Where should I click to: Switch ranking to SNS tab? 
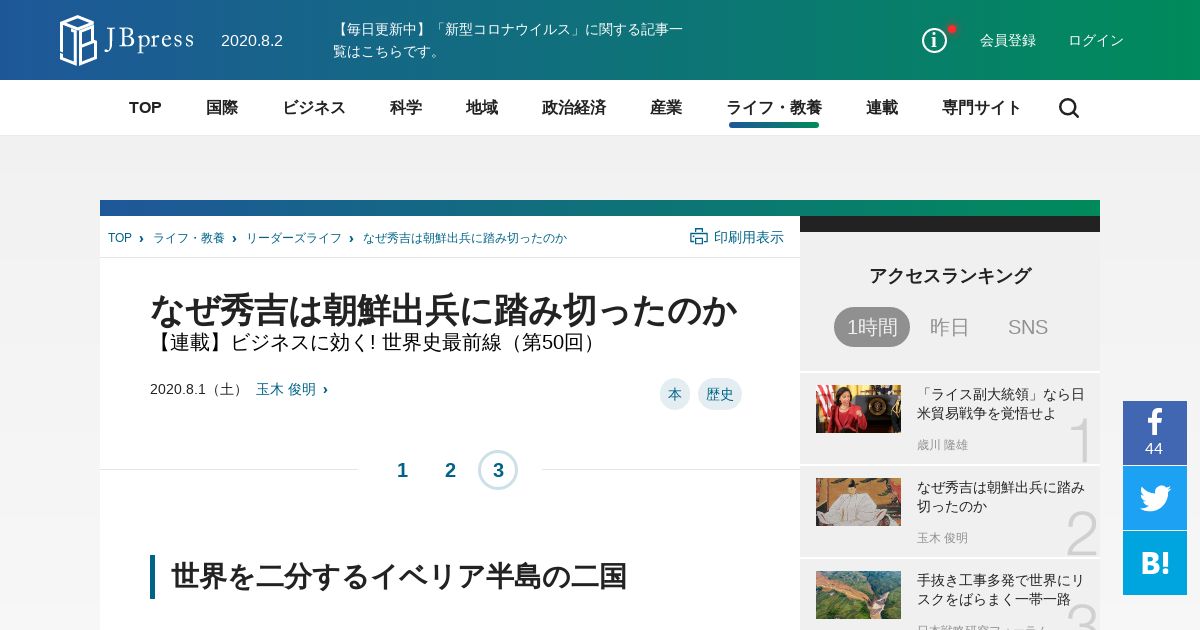(1028, 327)
